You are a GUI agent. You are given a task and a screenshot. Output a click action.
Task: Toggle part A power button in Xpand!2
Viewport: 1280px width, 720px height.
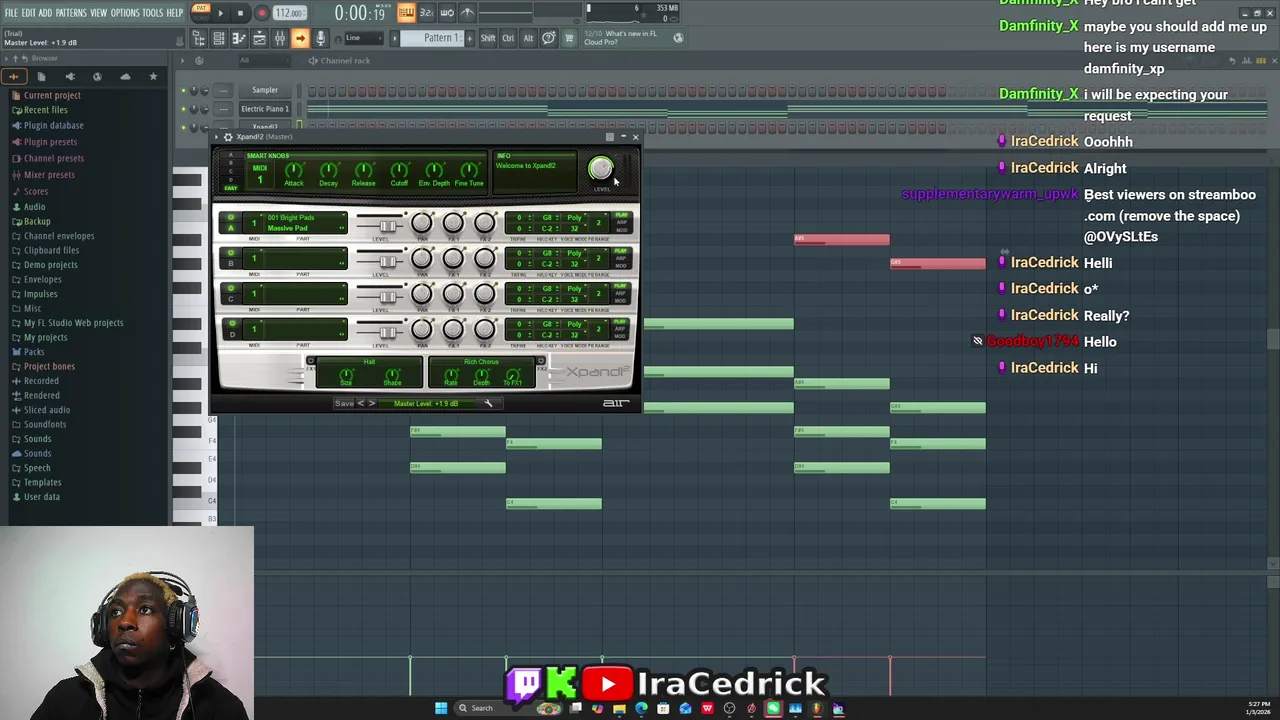[x=231, y=218]
